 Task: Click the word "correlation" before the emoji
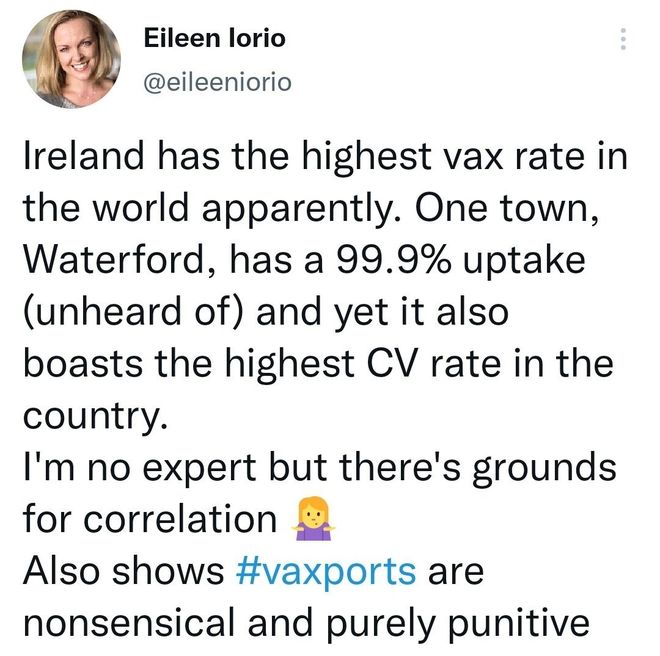pyautogui.click(x=180, y=519)
